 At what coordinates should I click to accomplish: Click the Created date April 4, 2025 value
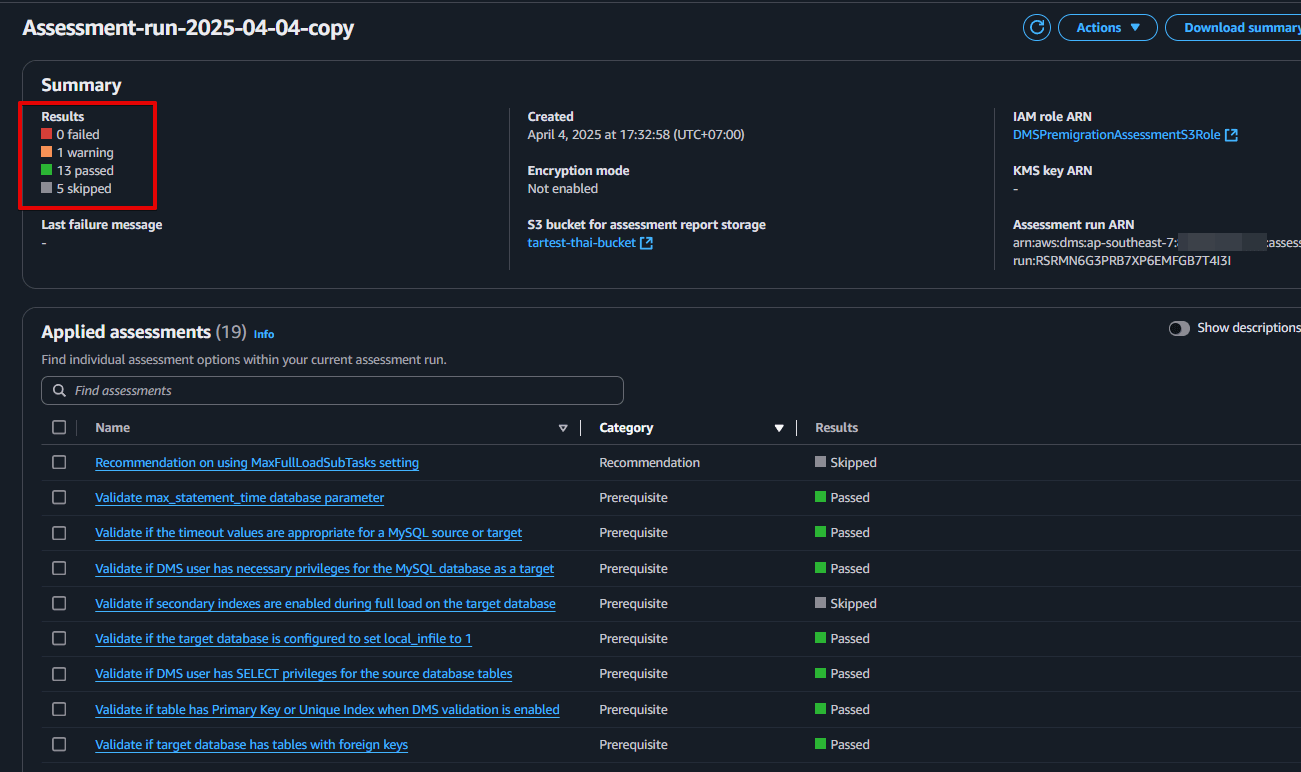636,135
